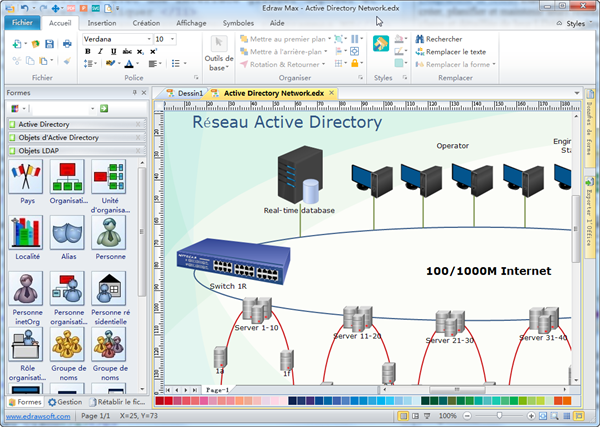Select the Personne shape in library

[108, 233]
